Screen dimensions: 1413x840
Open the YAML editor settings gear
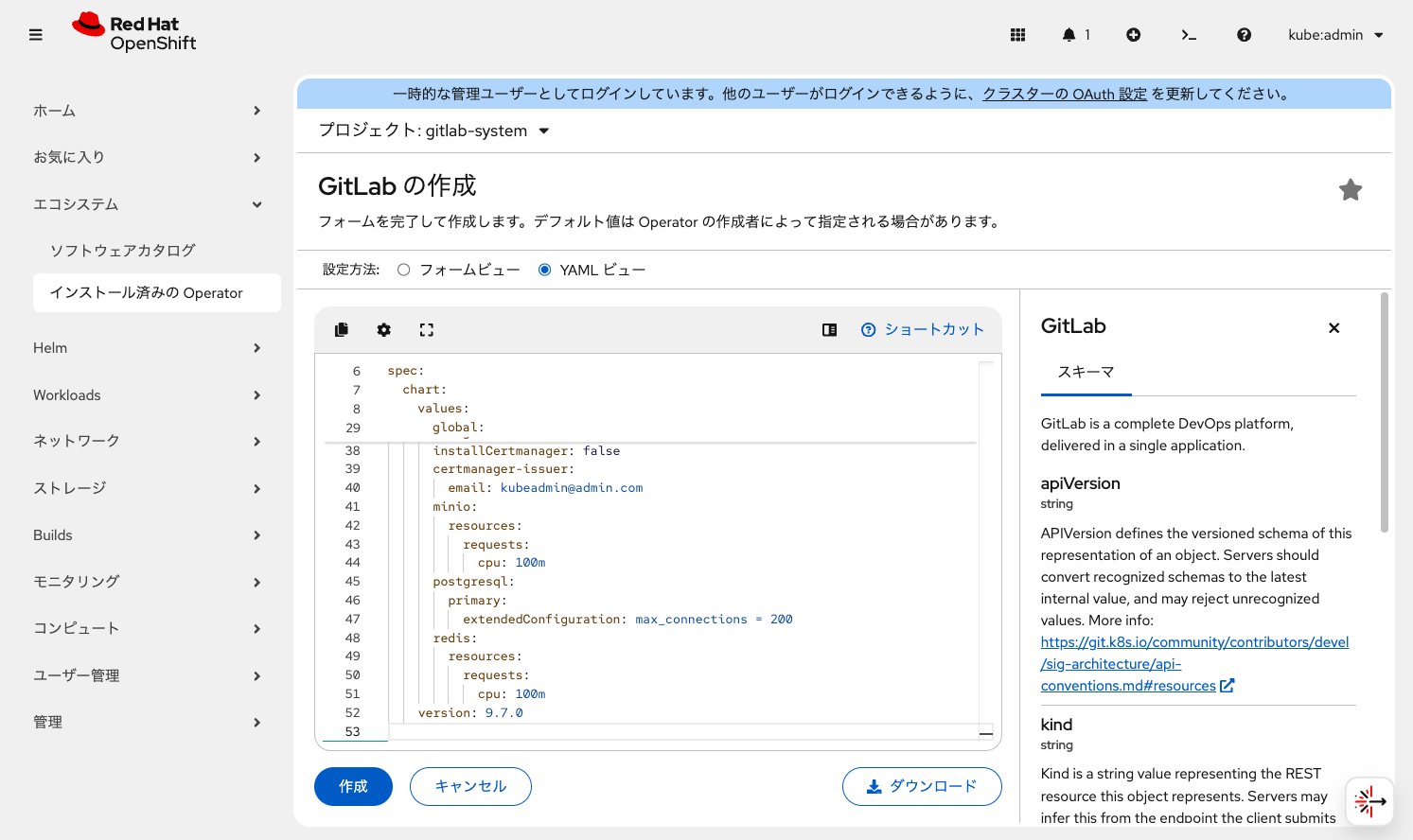click(383, 329)
